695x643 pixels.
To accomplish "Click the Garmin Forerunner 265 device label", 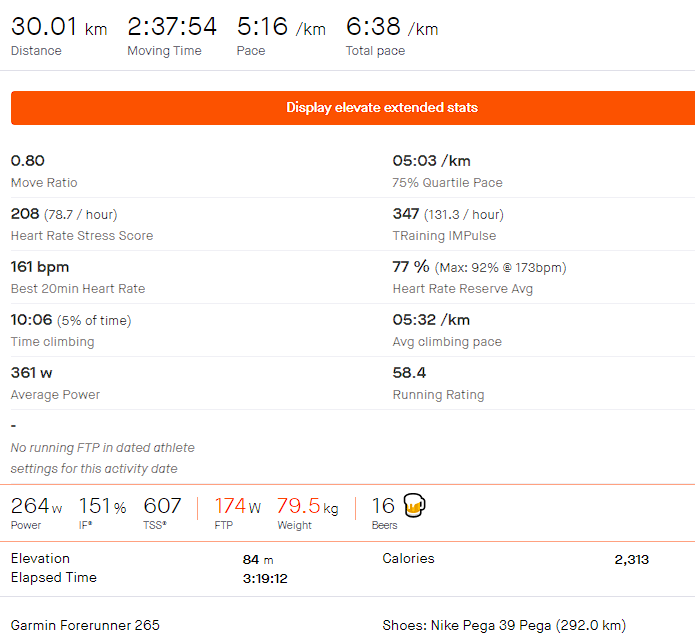I will coord(85,625).
